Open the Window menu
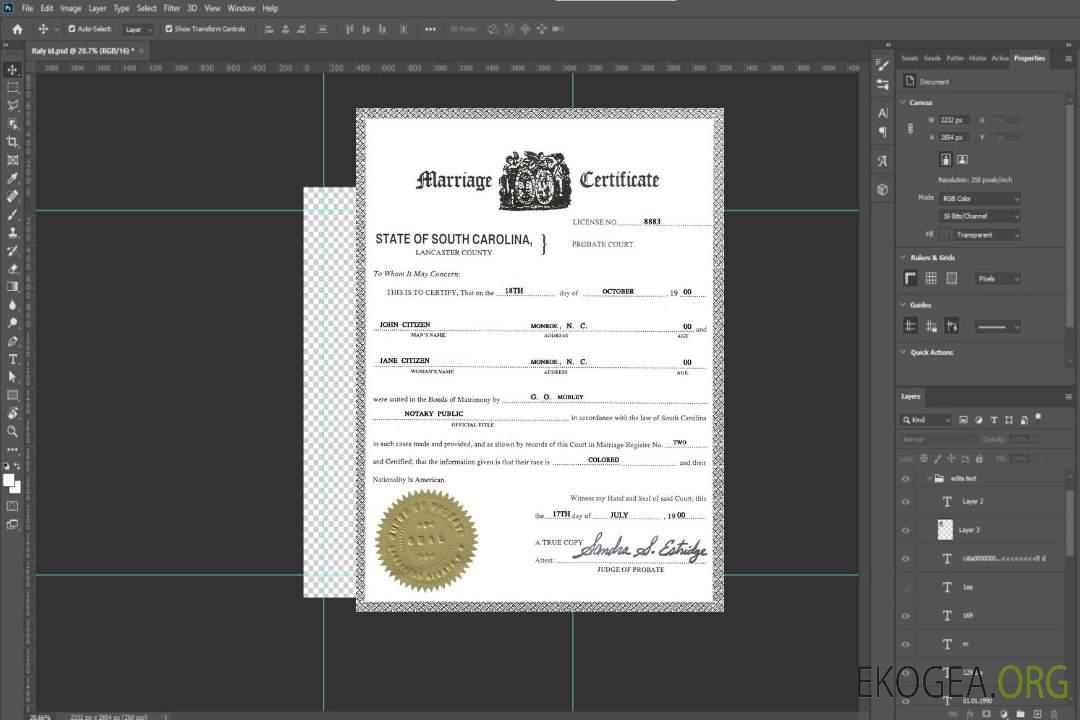The height and width of the screenshot is (720, 1080). click(x=241, y=8)
